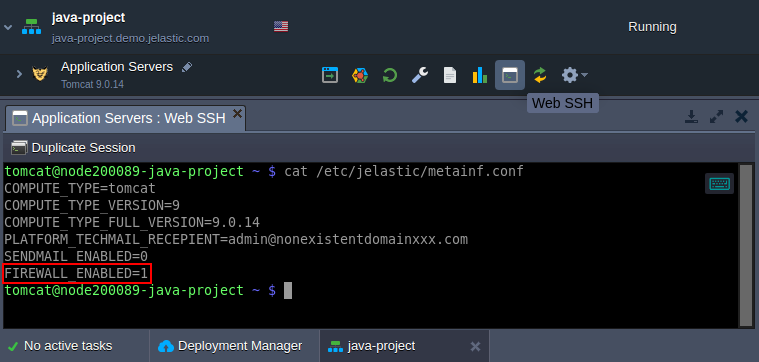Image resolution: width=759 pixels, height=362 pixels.
Task: Click the cat /etc/jelastic/metainf.conf command
Action: tap(404, 171)
